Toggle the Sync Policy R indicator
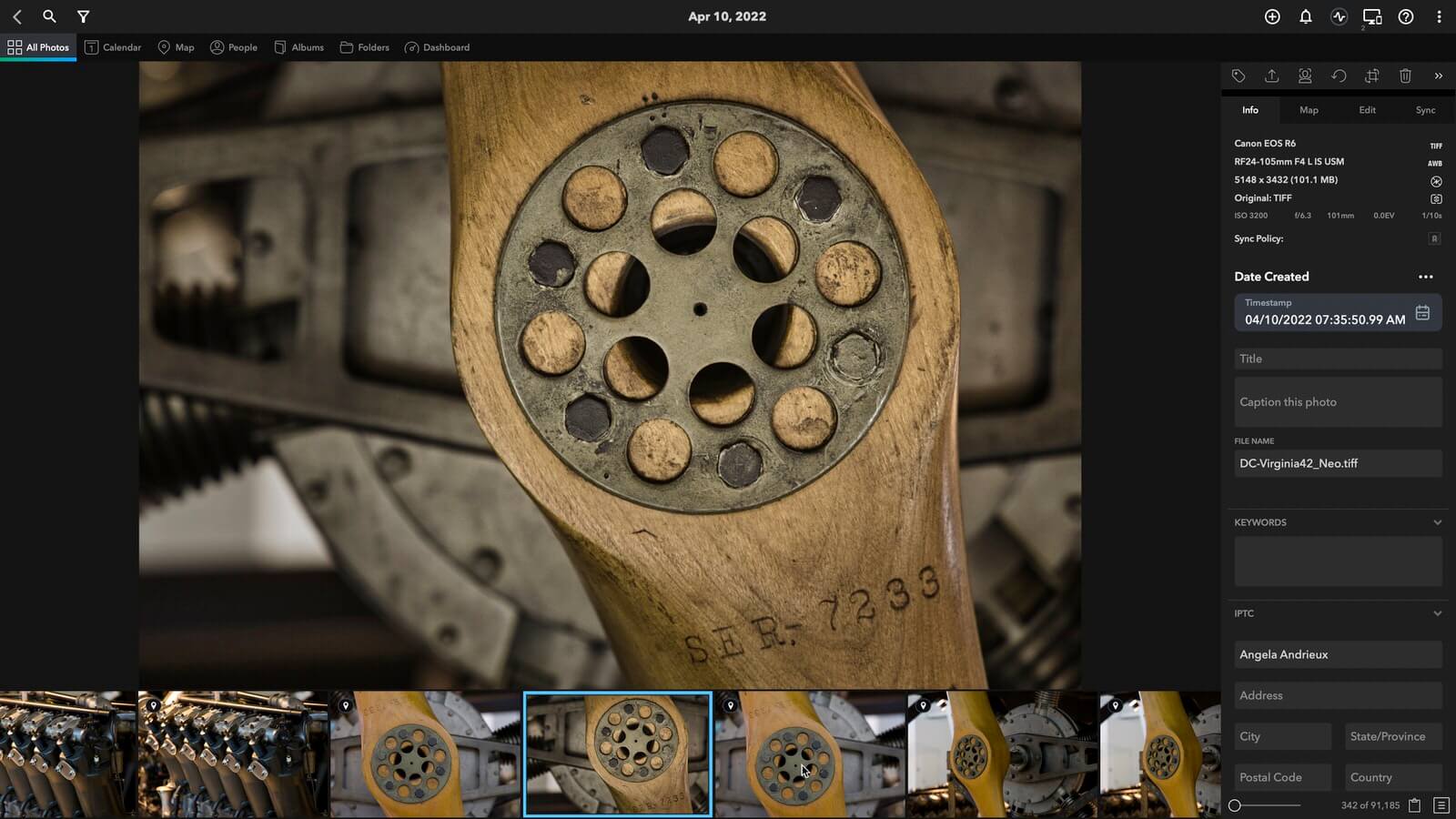 1434,239
